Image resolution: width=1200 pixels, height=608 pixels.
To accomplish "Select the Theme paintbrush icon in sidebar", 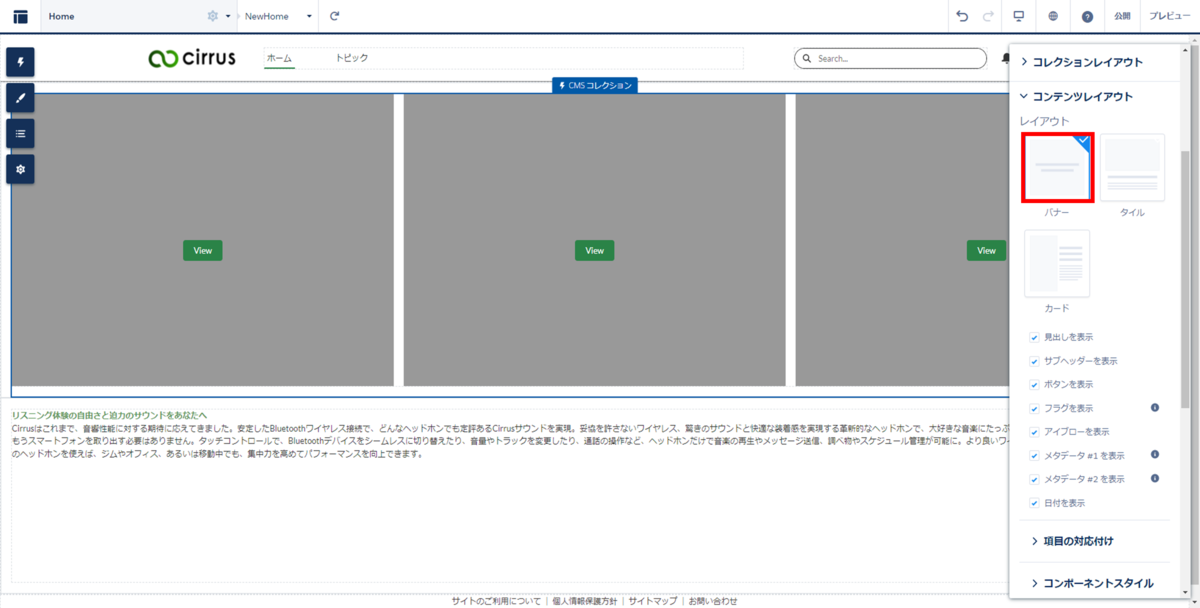I will click(x=20, y=97).
